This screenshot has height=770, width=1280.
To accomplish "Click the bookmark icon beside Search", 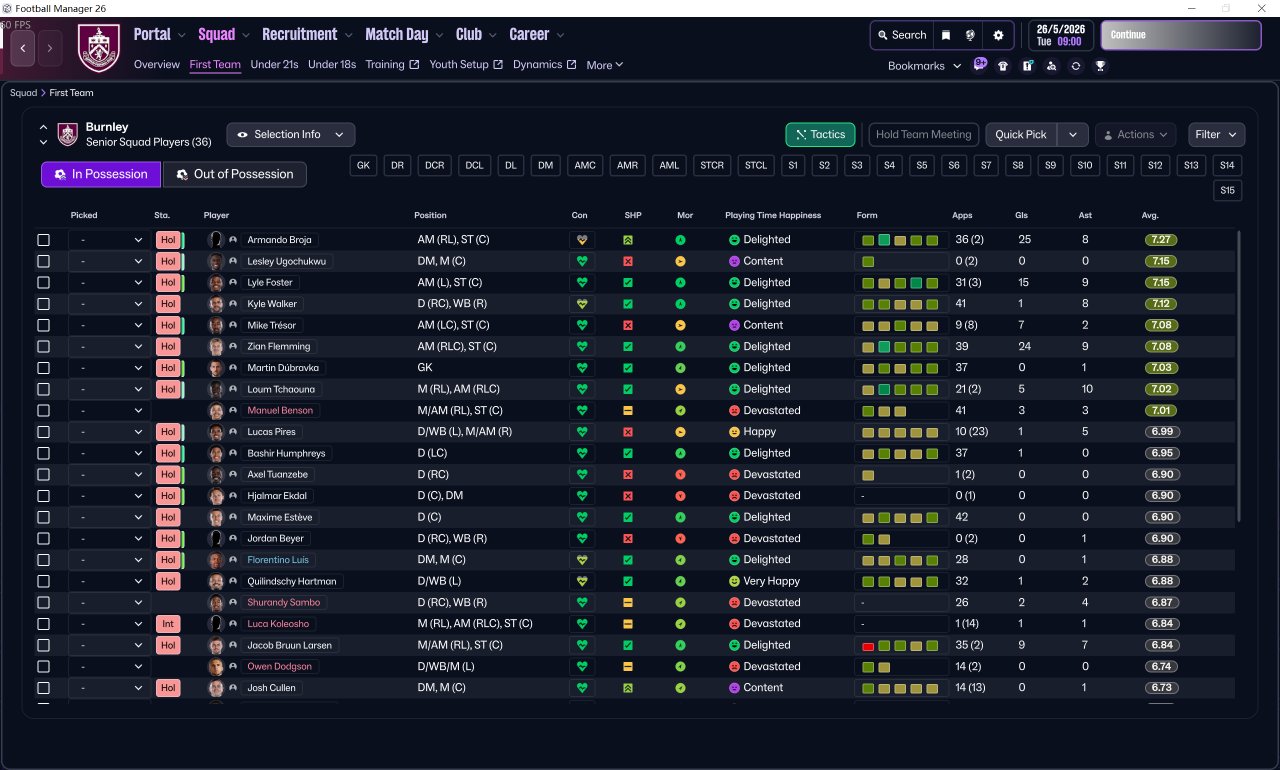I will click(946, 35).
